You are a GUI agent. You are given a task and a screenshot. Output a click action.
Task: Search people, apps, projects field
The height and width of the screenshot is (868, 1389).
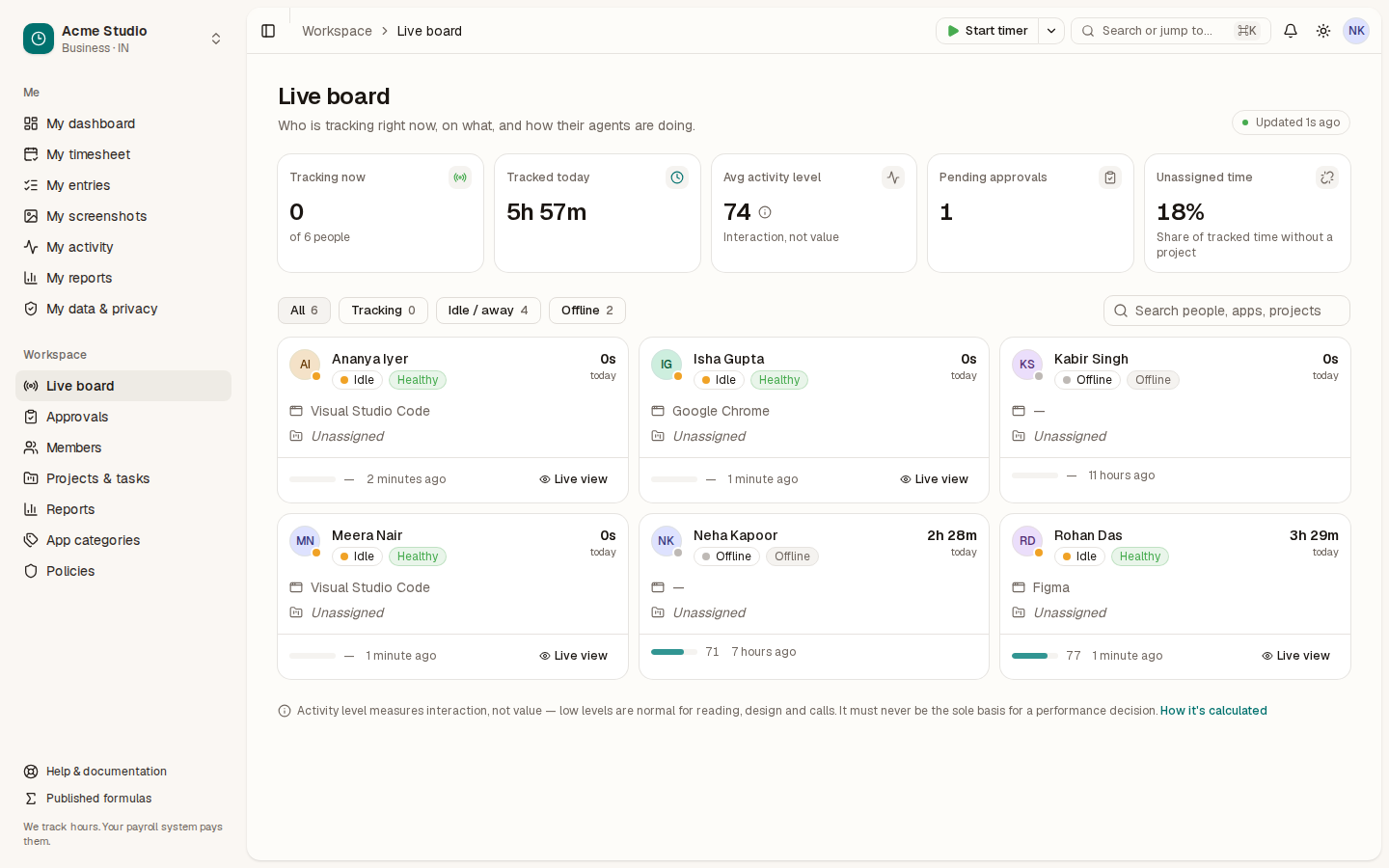coord(1227,311)
